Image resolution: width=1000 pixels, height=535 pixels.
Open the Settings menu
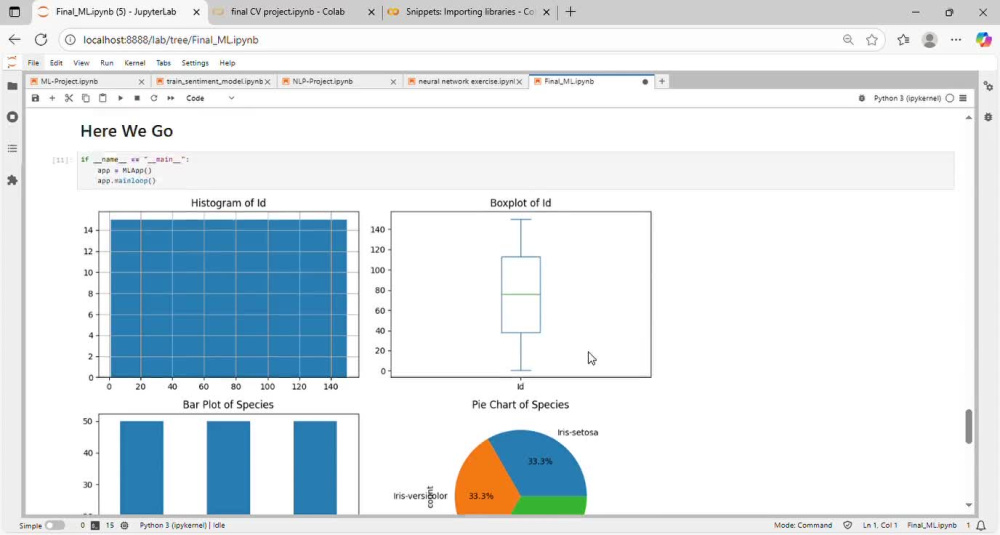tap(195, 63)
